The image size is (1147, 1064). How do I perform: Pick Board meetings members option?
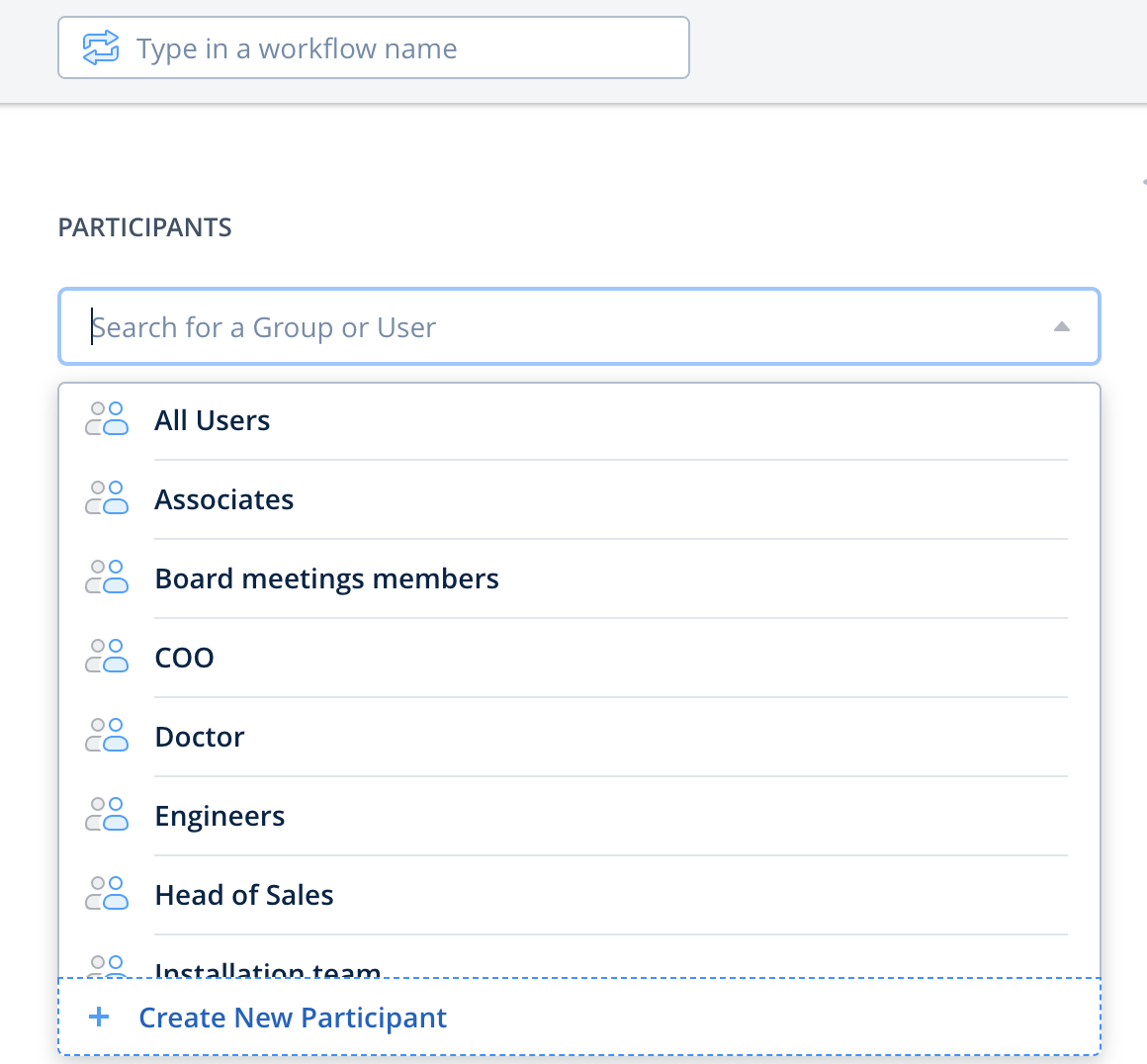click(x=326, y=578)
